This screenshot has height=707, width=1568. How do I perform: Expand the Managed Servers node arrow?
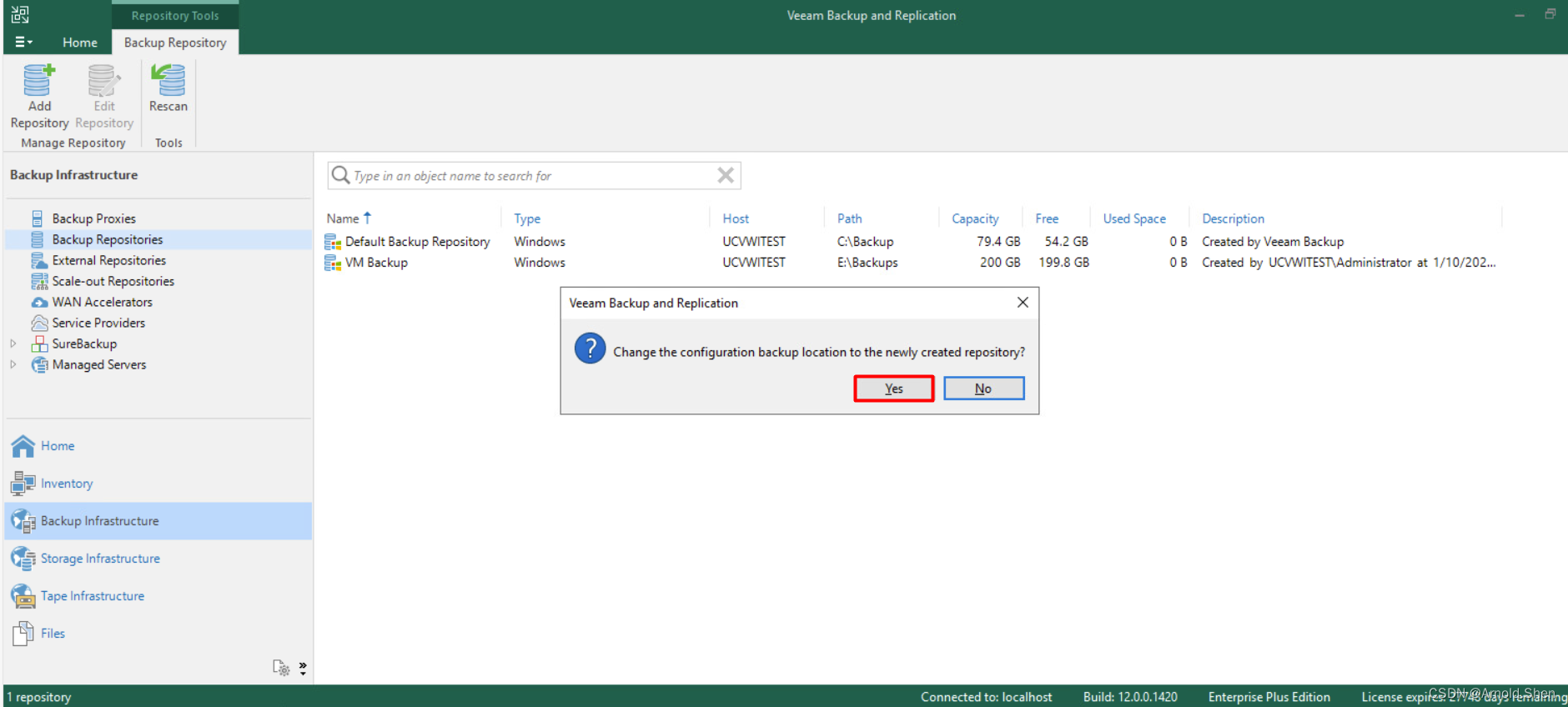[13, 364]
